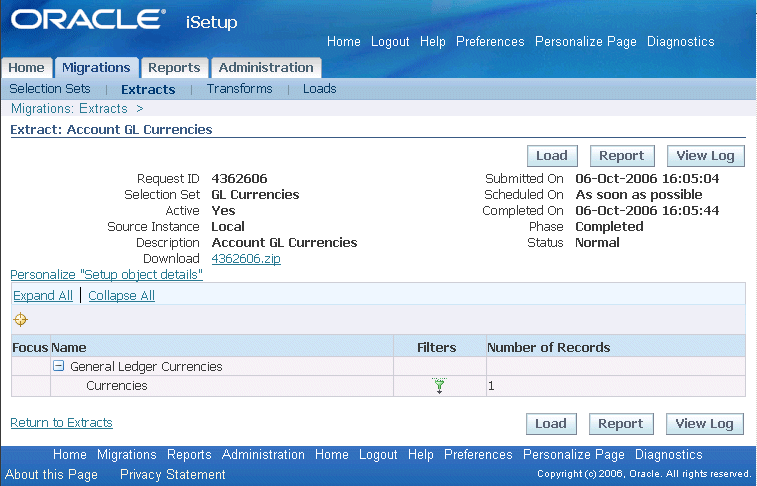Click the Migrations: Extracts breadcrumb

tap(70, 109)
